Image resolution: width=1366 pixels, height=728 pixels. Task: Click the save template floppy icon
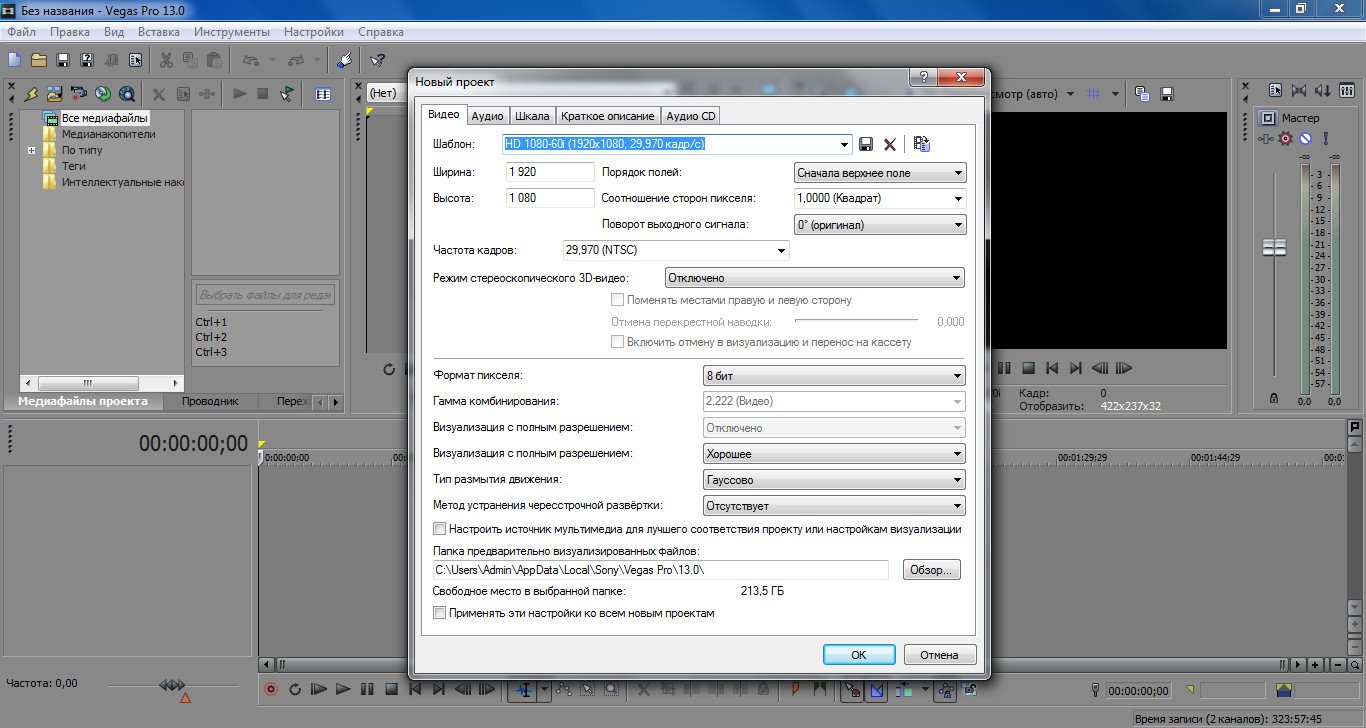pos(867,144)
